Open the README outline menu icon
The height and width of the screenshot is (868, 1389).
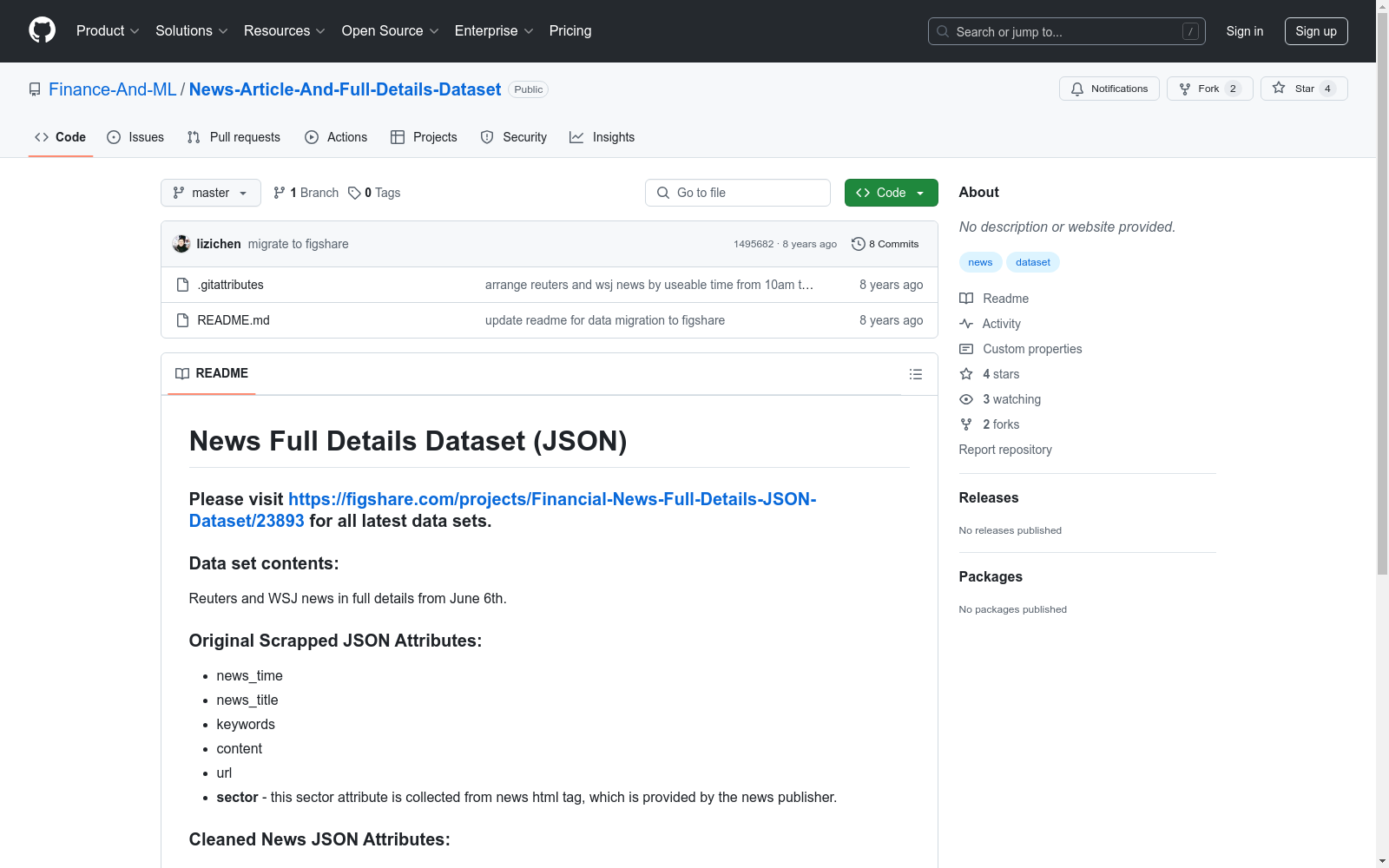916,374
